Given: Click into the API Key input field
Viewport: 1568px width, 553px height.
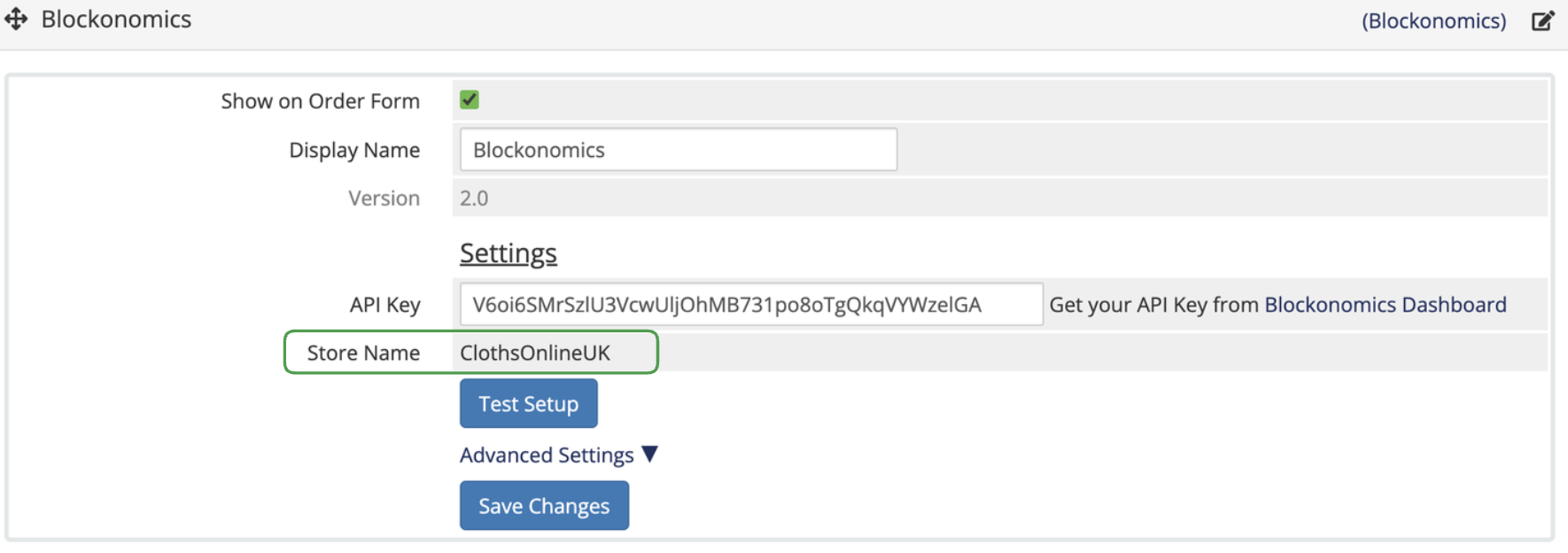Looking at the screenshot, I should pyautogui.click(x=751, y=304).
